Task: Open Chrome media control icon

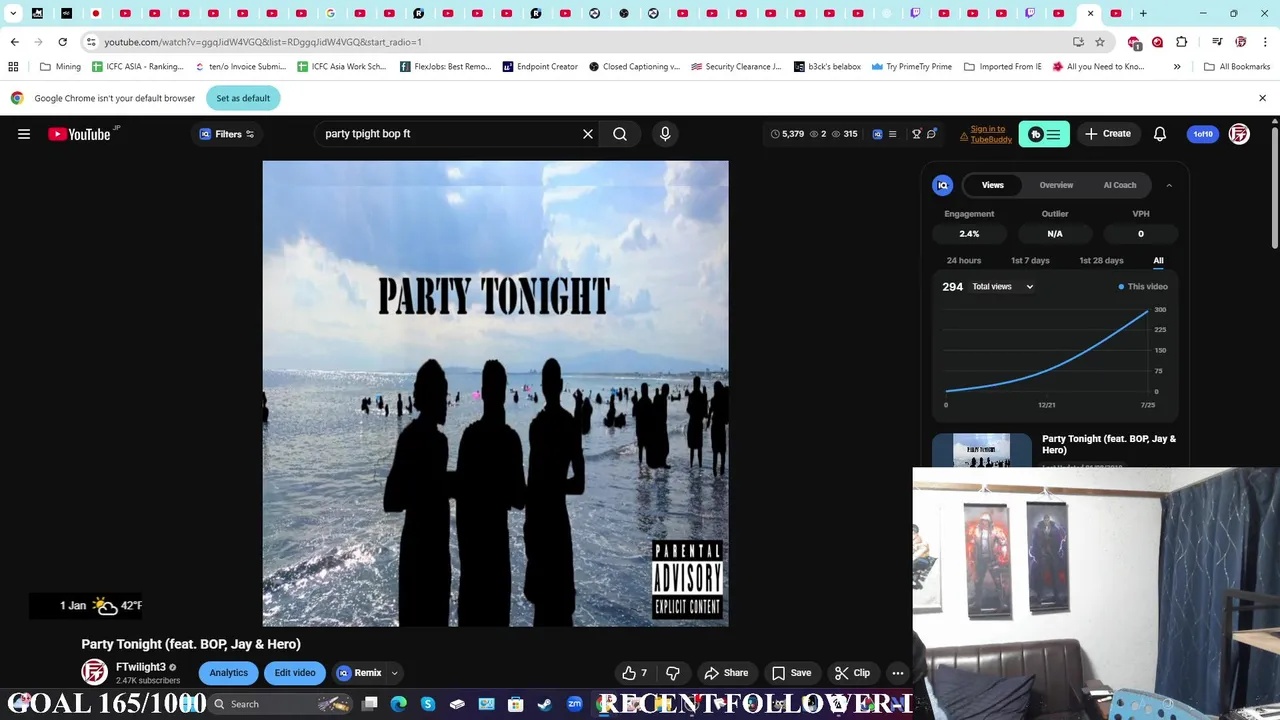Action: tap(1217, 42)
